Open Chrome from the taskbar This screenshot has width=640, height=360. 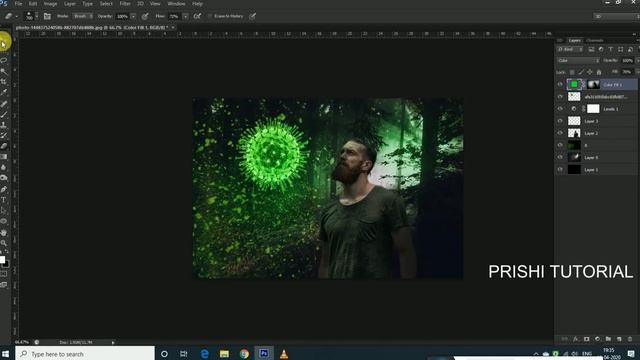244,354
